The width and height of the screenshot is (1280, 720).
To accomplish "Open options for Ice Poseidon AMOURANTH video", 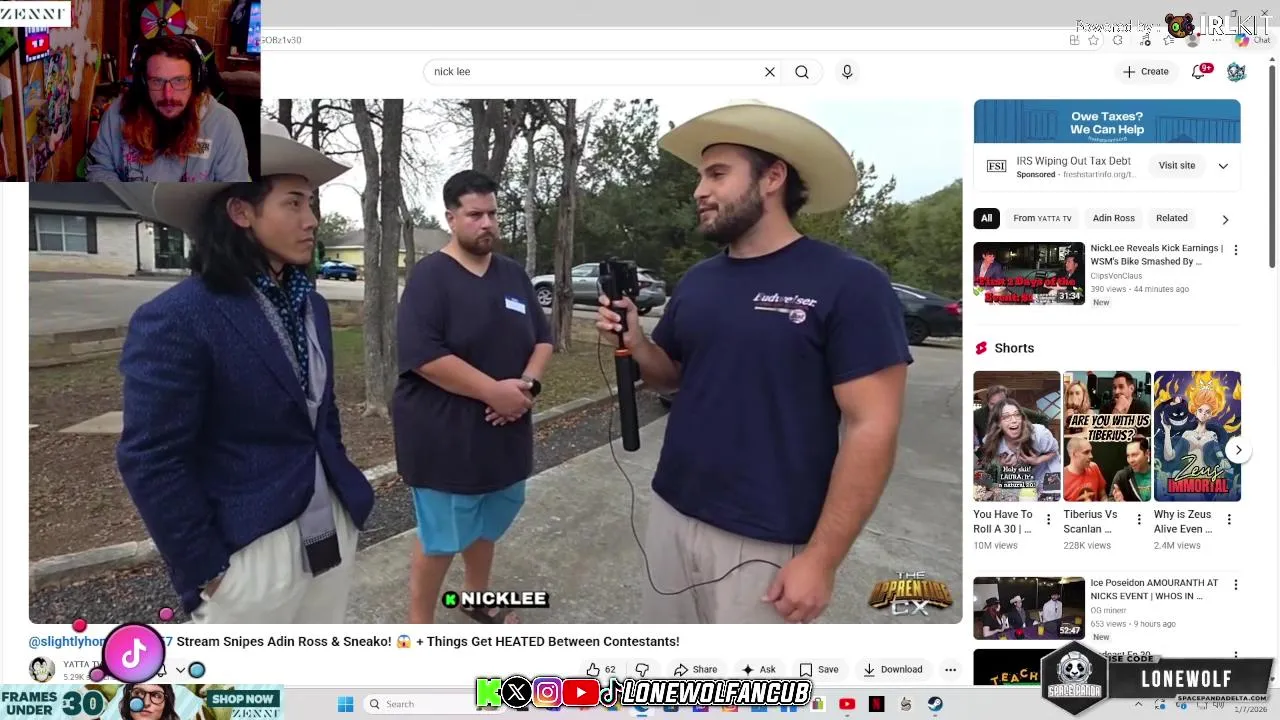I will (x=1235, y=585).
